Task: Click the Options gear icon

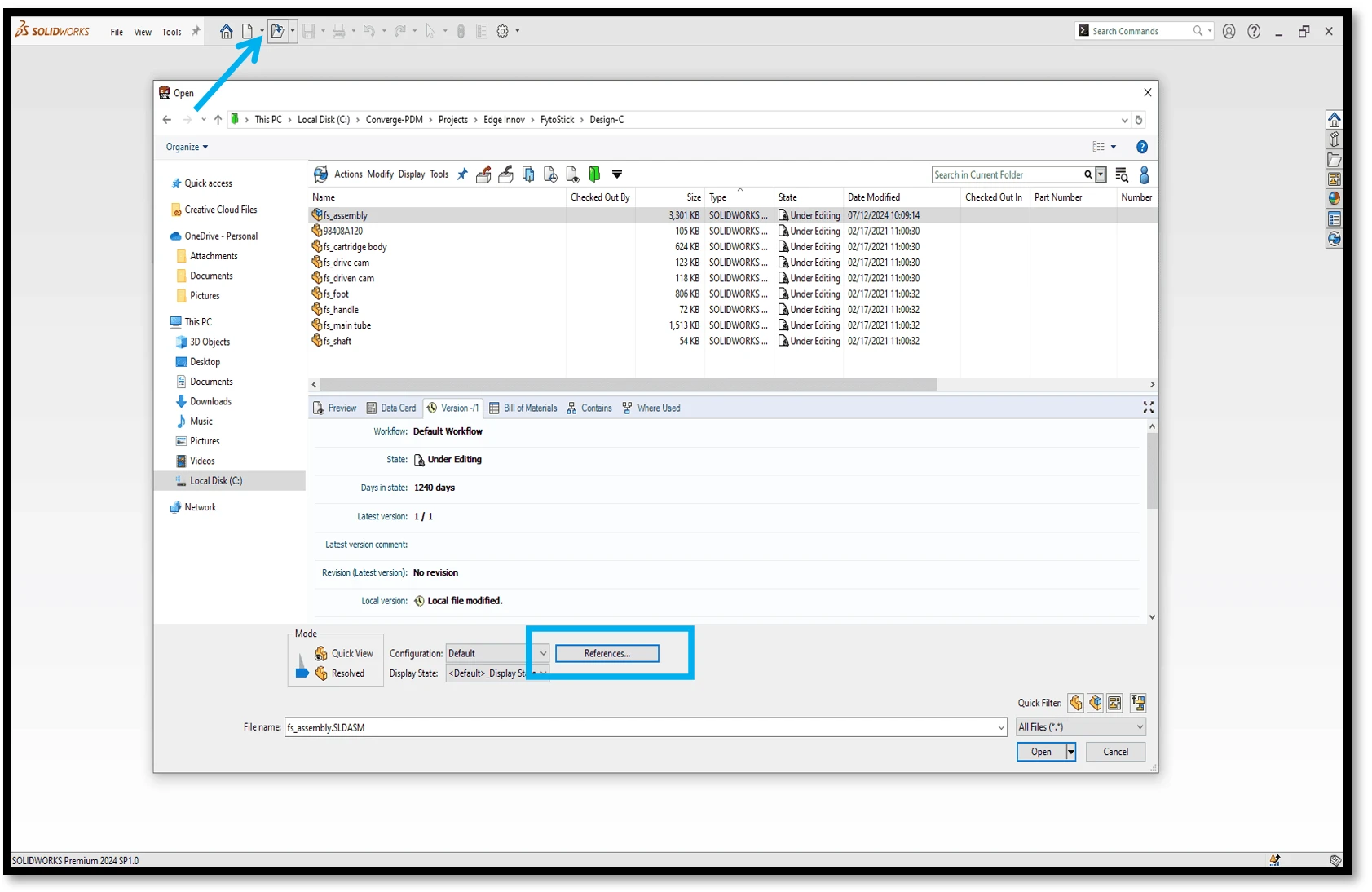Action: (503, 32)
